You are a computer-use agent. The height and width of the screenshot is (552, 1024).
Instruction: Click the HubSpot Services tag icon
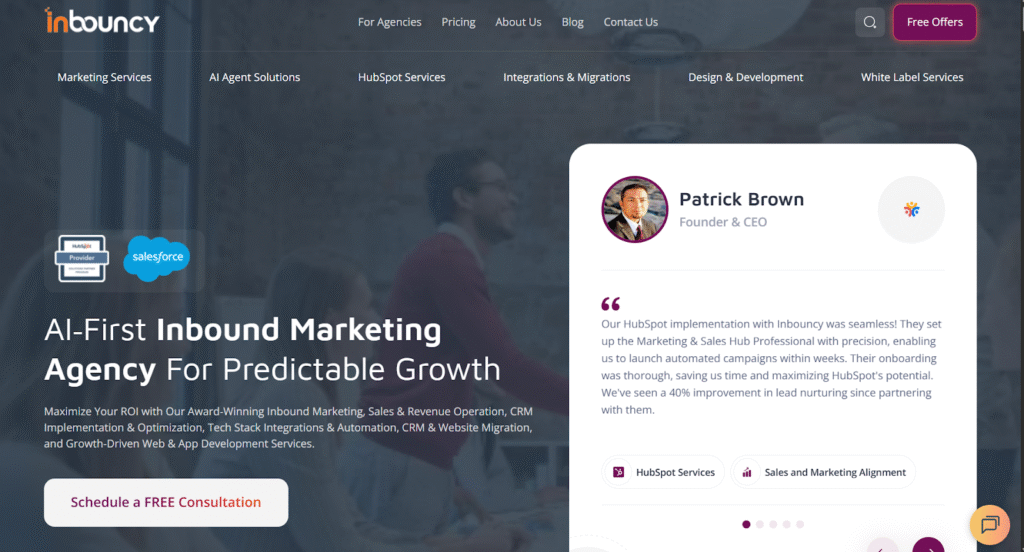point(618,472)
